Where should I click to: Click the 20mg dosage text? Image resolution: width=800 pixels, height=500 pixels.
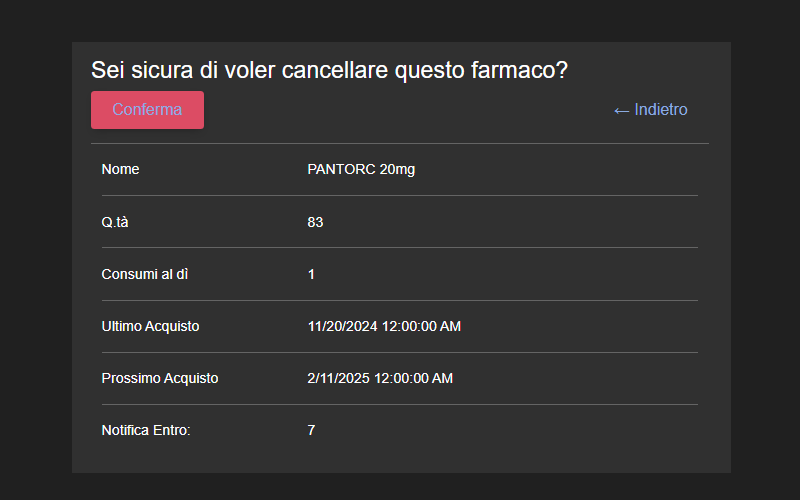click(397, 170)
